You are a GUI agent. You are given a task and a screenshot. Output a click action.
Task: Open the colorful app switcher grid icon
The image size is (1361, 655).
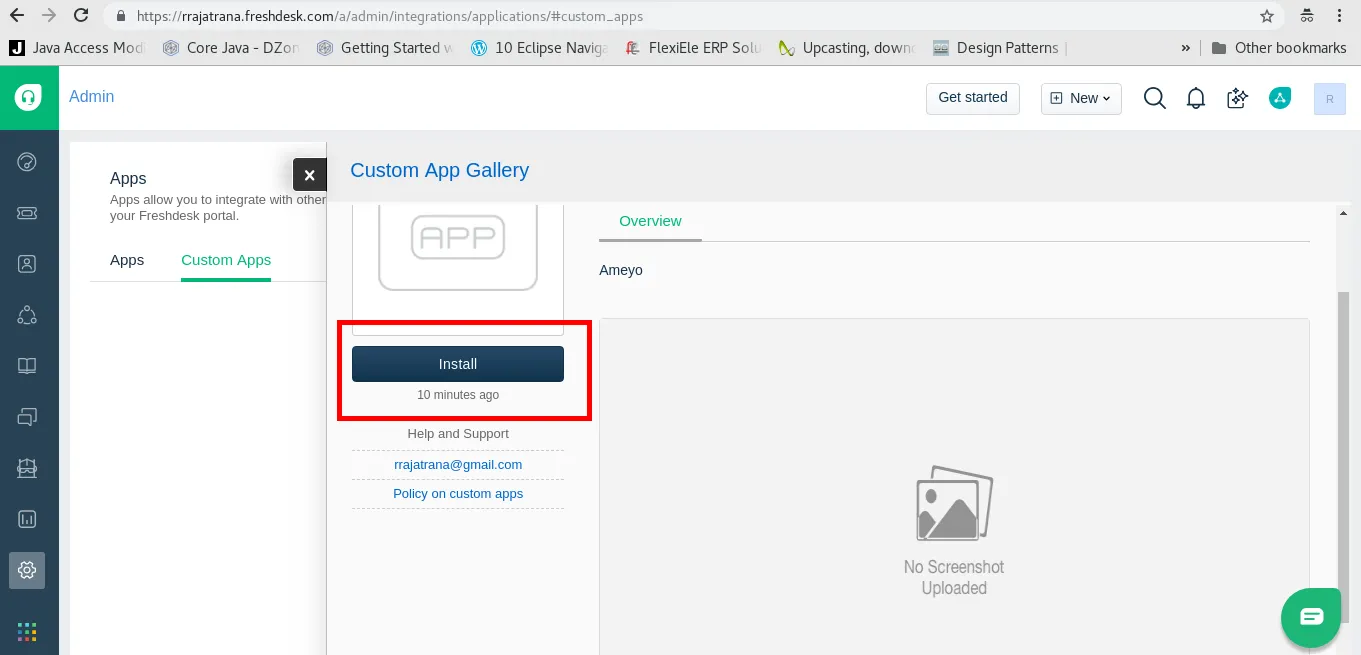27,631
